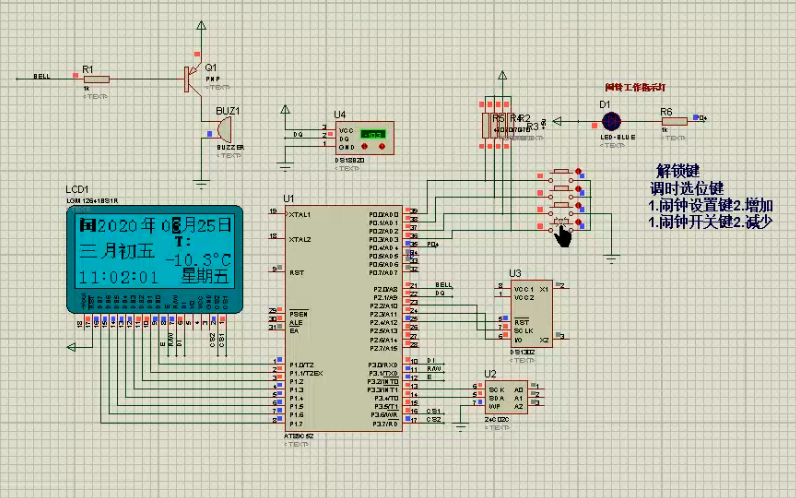
Task: Select the D1 blue LED
Action: click(x=611, y=121)
